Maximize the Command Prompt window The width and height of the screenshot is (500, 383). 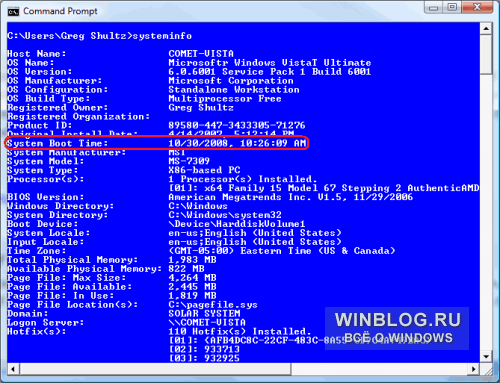[452, 7]
